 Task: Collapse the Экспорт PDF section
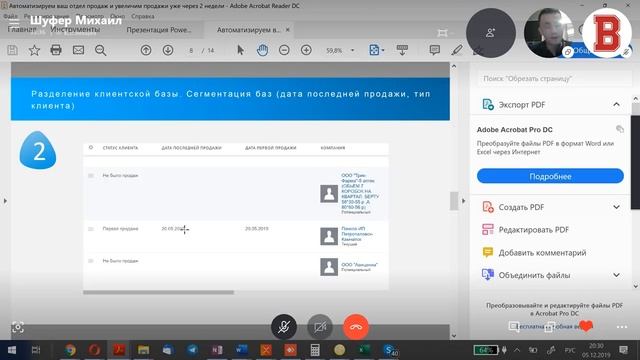pyautogui.click(x=616, y=105)
